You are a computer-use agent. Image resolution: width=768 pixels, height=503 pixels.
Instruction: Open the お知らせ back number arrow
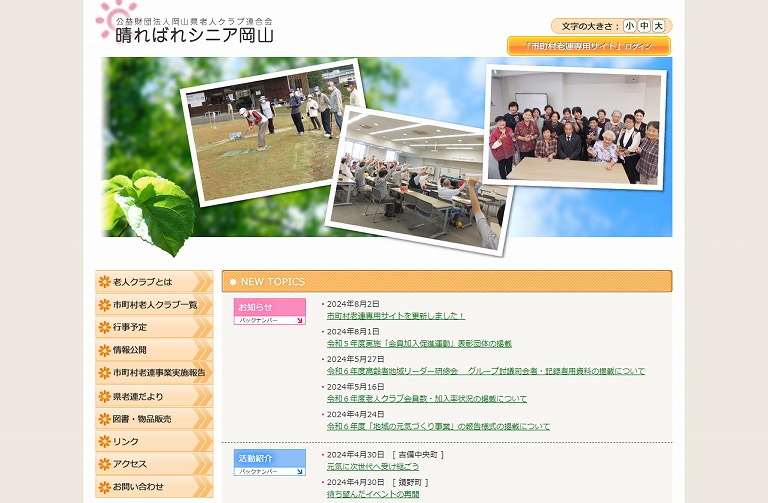tap(299, 321)
